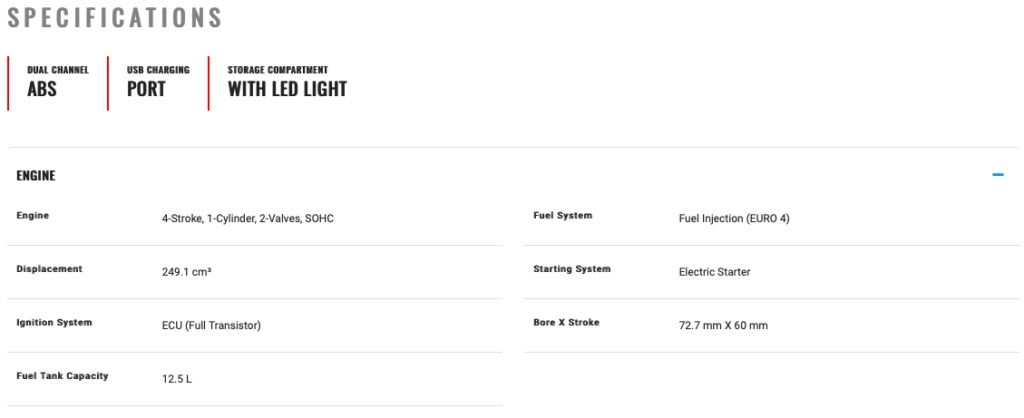Viewport: 1024px width, 418px height.
Task: Click the Fuel System label
Action: [x=563, y=216]
